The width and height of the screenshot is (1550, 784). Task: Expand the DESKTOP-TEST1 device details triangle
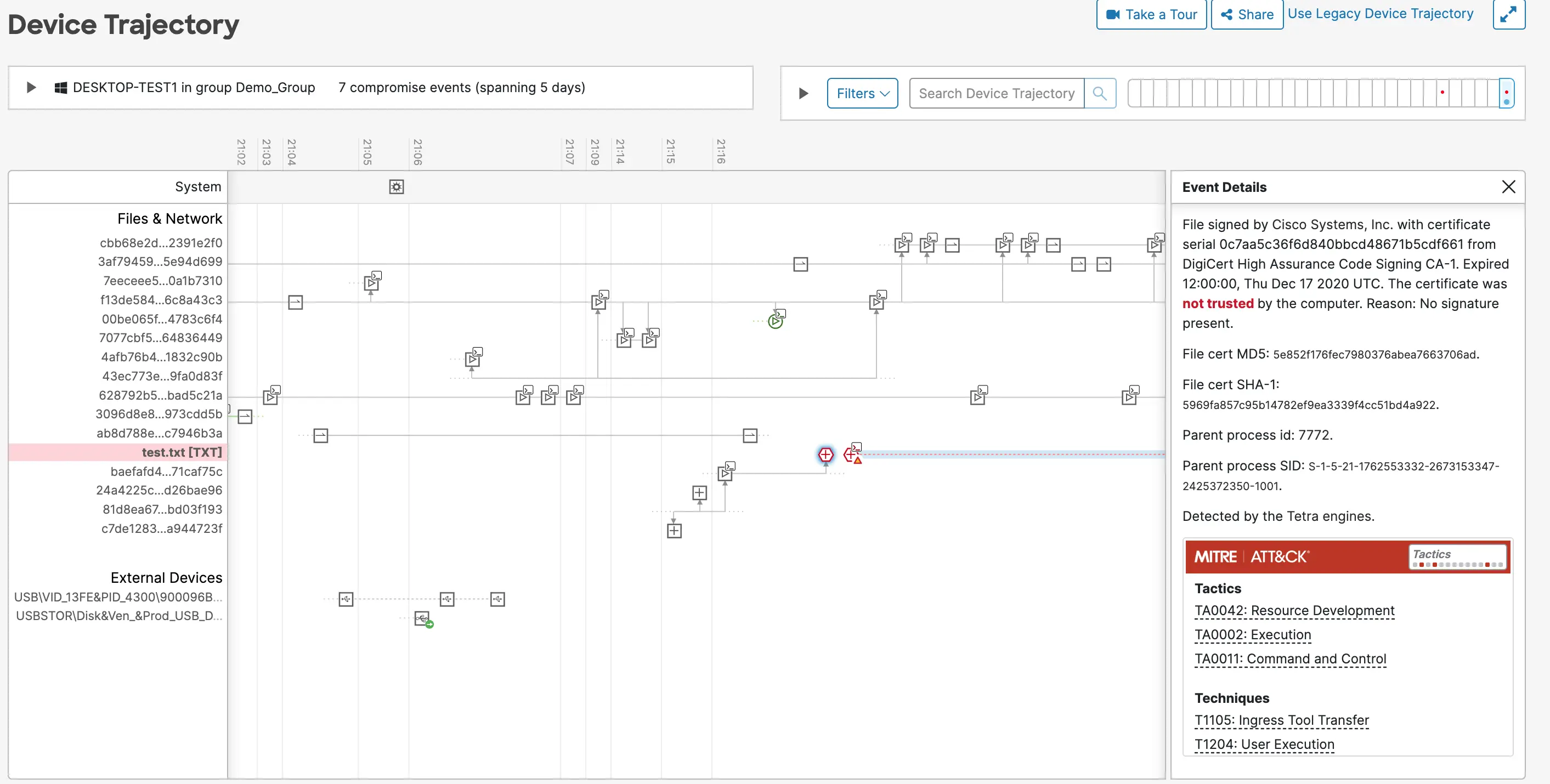coord(31,88)
